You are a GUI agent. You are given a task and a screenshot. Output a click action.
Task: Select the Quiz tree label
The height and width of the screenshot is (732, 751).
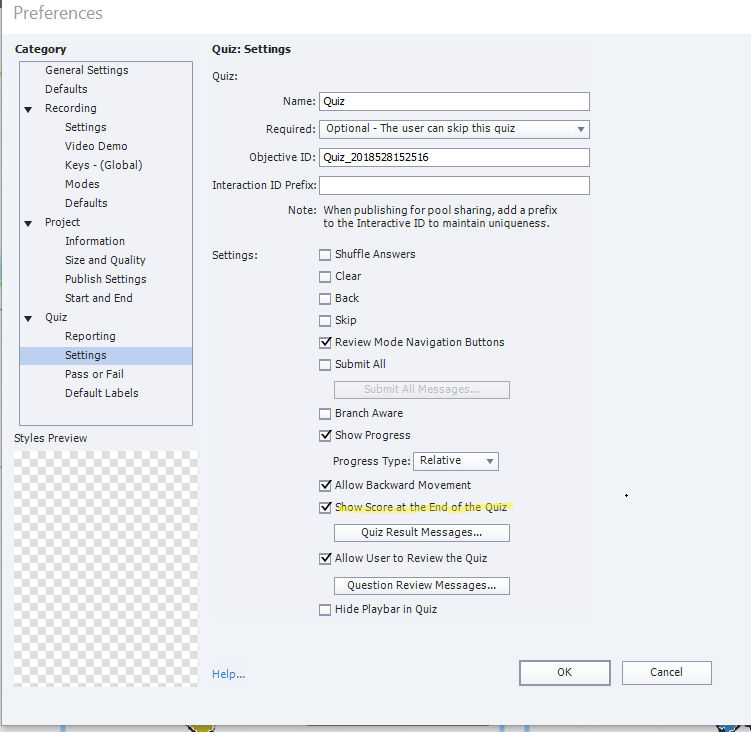[56, 317]
